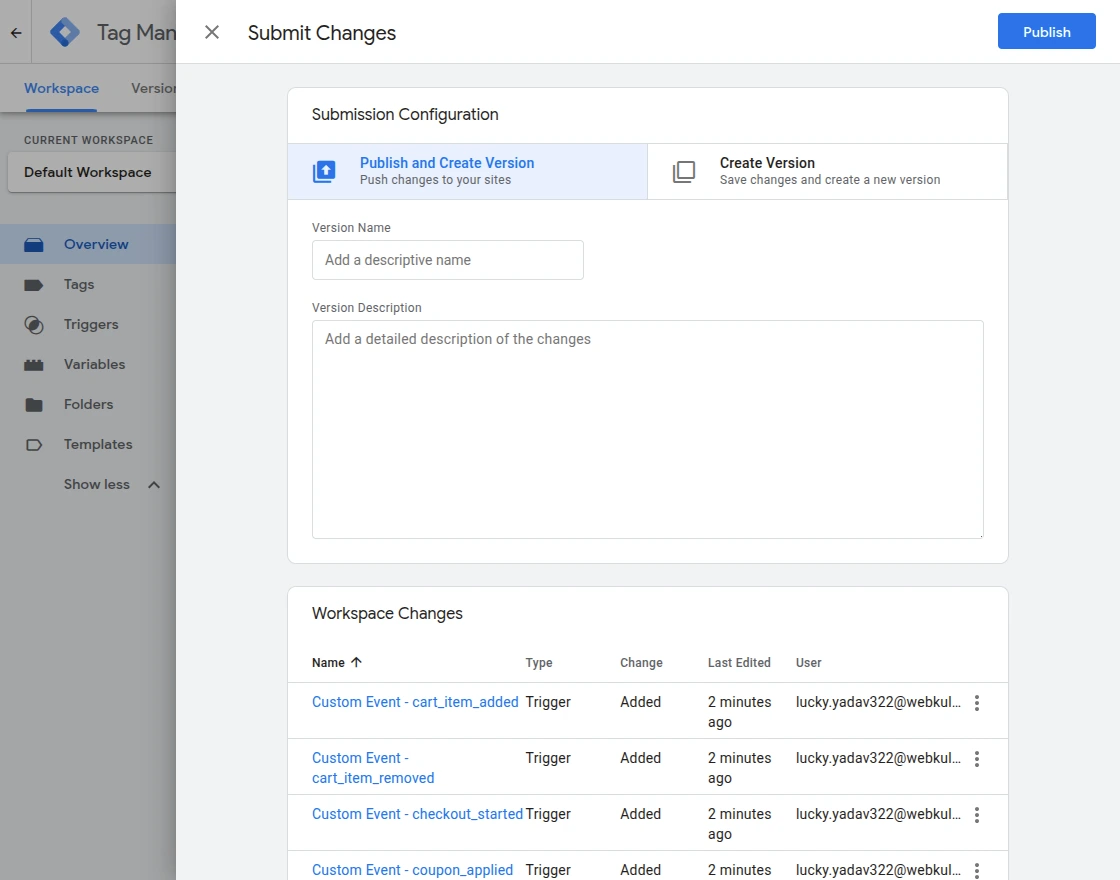Open more options for cart_item_added row
This screenshot has width=1120, height=880.
(976, 703)
